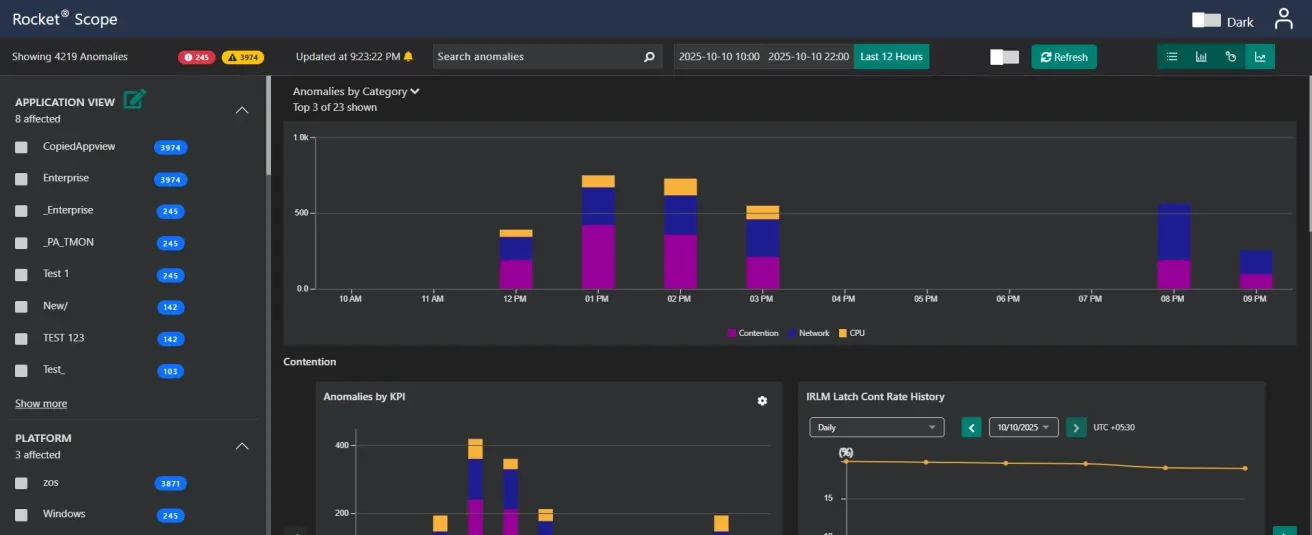Click the yellow notification bell icon
The image size is (1312, 535).
click(x=408, y=57)
